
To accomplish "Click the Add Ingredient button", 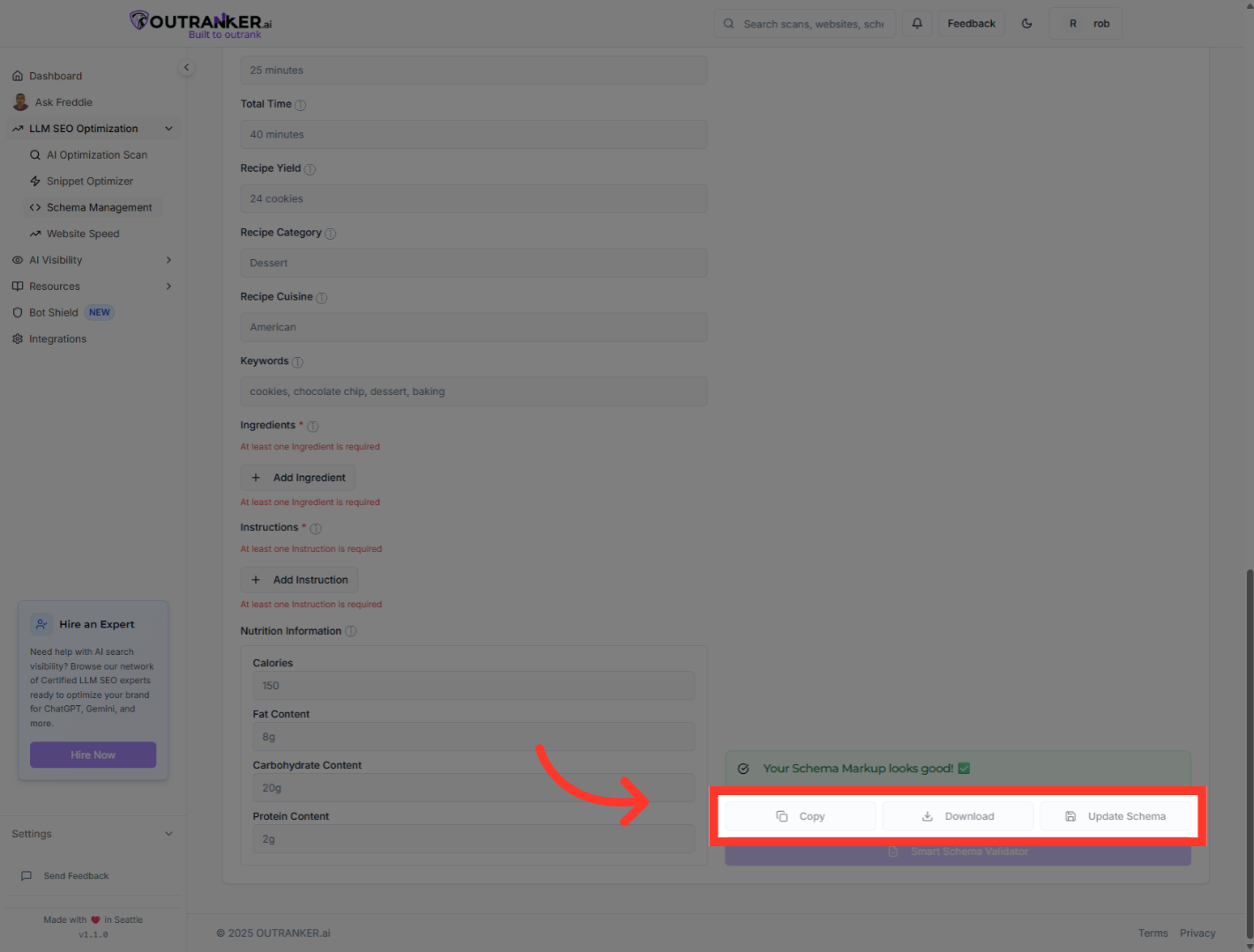I will (x=297, y=477).
